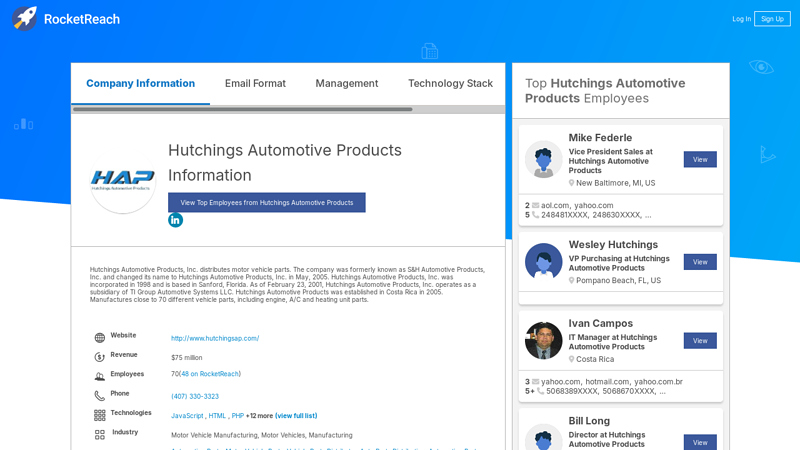Click the location pin next to New Baltimore, MI, US
800x450 pixels.
coord(571,183)
